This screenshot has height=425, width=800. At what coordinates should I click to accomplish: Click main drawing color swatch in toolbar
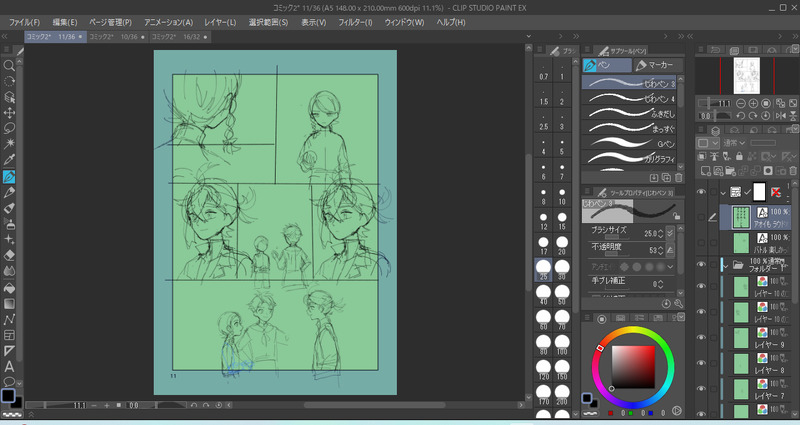coord(8,395)
